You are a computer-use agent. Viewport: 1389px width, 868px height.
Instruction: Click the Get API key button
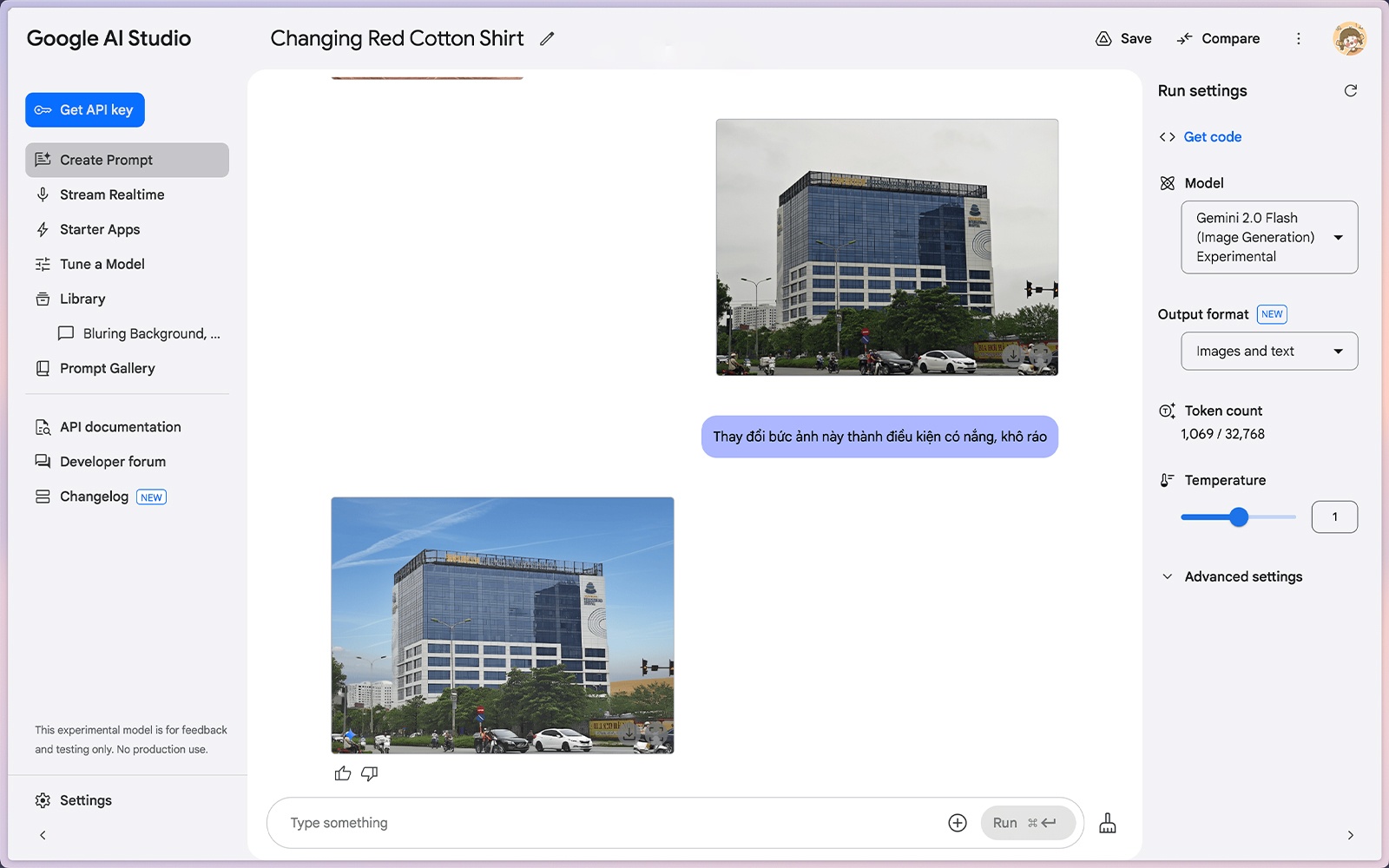pyautogui.click(x=85, y=110)
